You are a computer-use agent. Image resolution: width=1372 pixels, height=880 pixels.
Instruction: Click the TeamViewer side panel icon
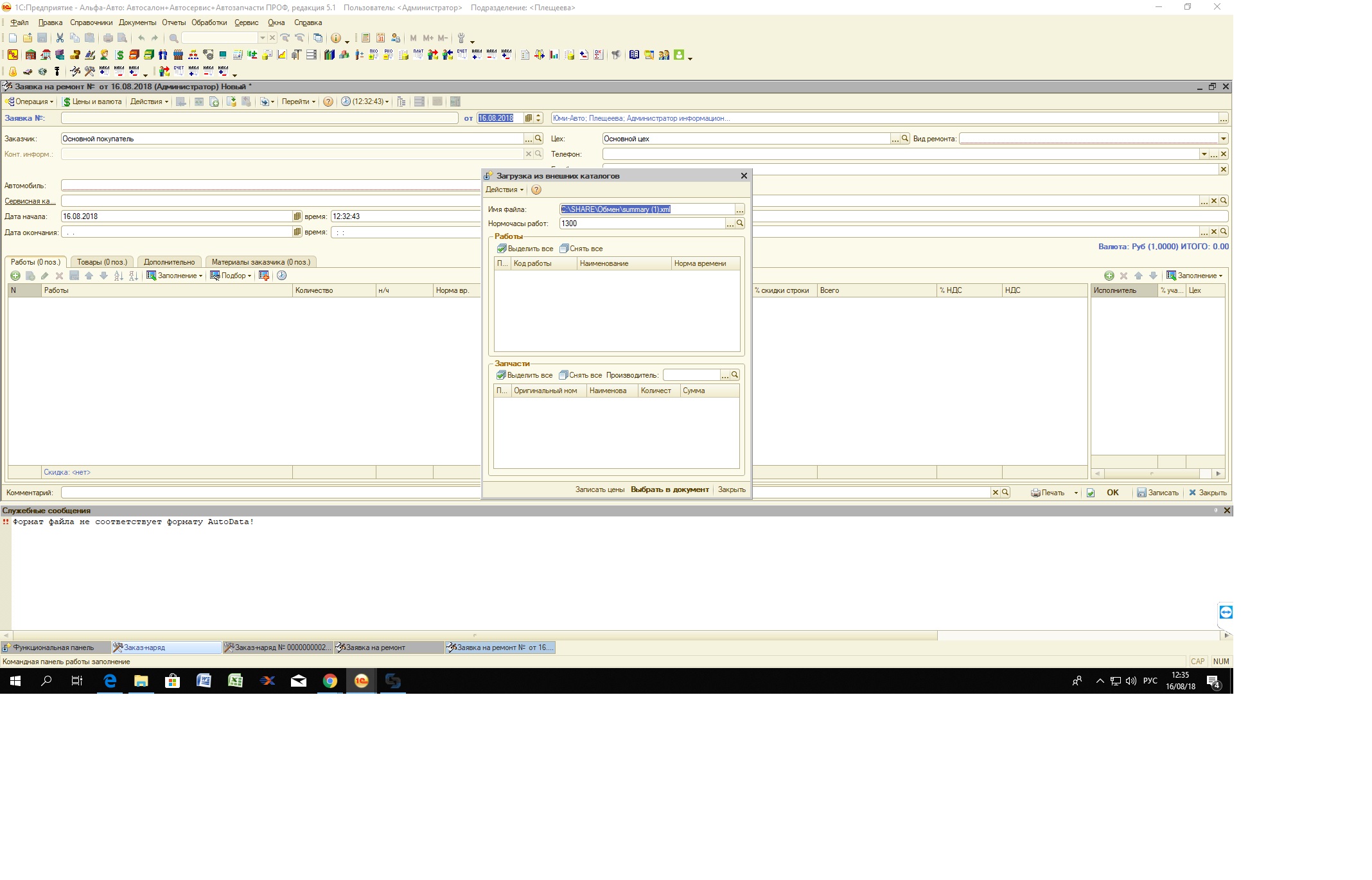[x=1226, y=612]
